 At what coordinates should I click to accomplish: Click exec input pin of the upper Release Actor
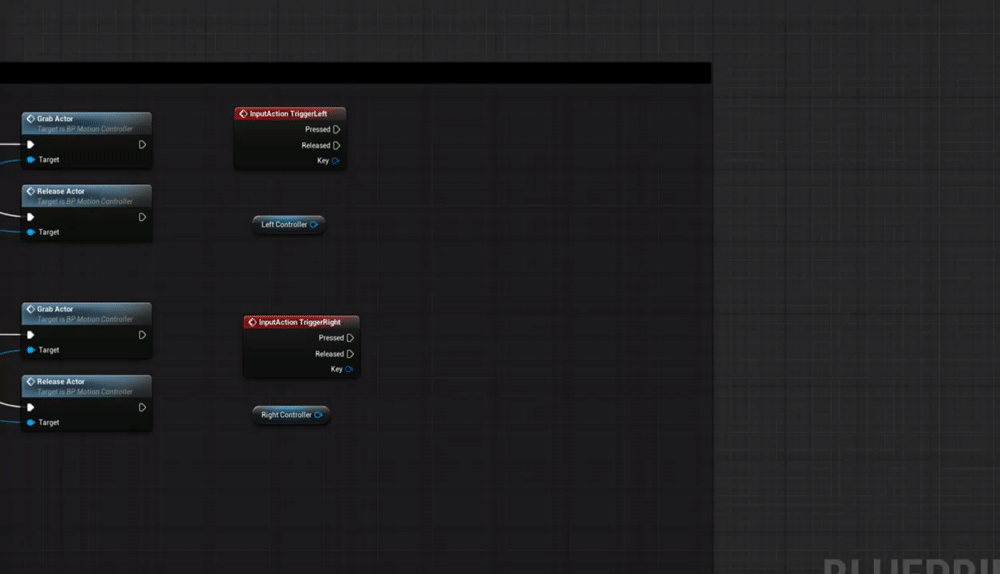(31, 217)
